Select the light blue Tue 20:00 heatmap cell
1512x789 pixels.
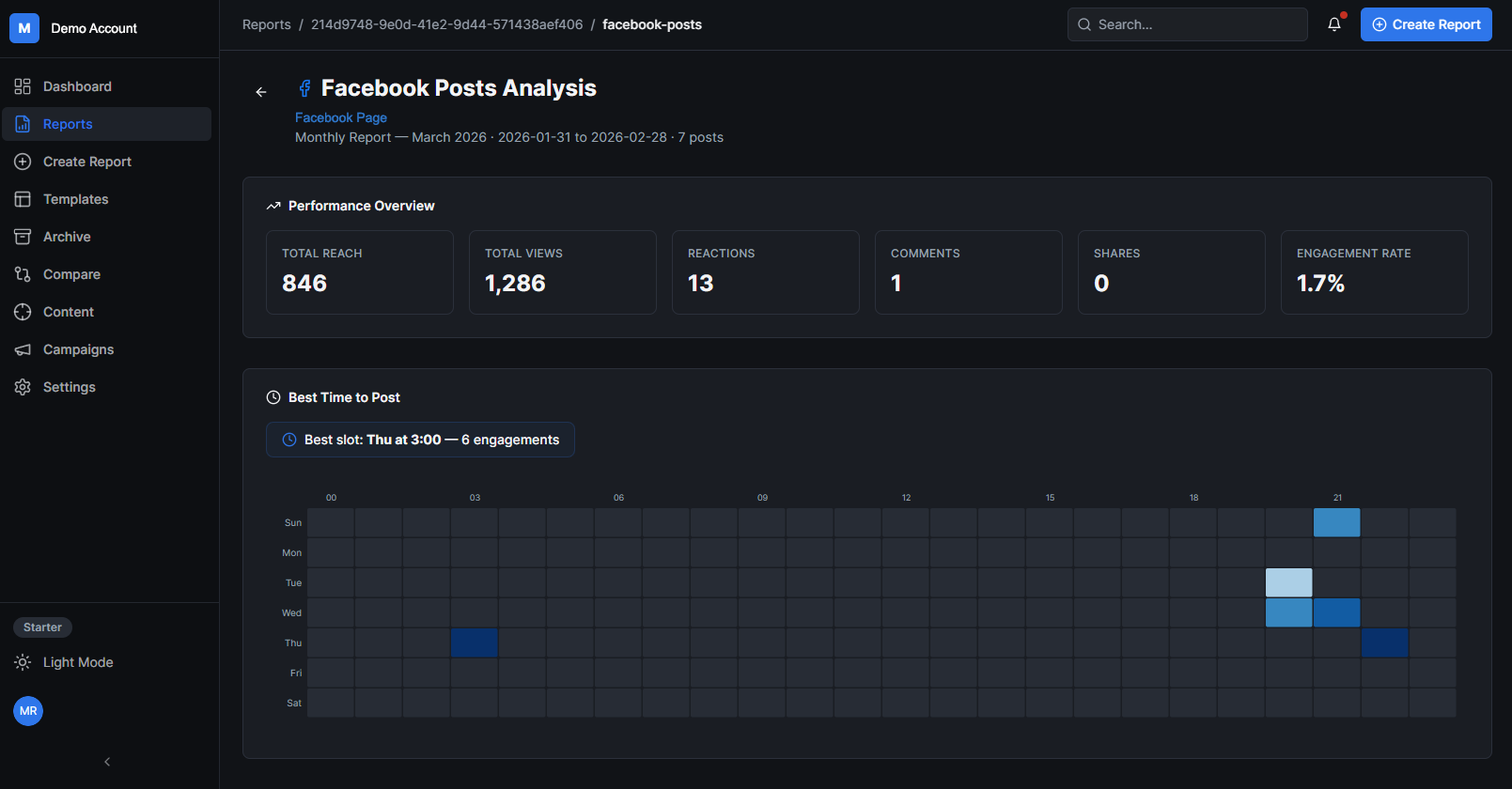(1289, 582)
